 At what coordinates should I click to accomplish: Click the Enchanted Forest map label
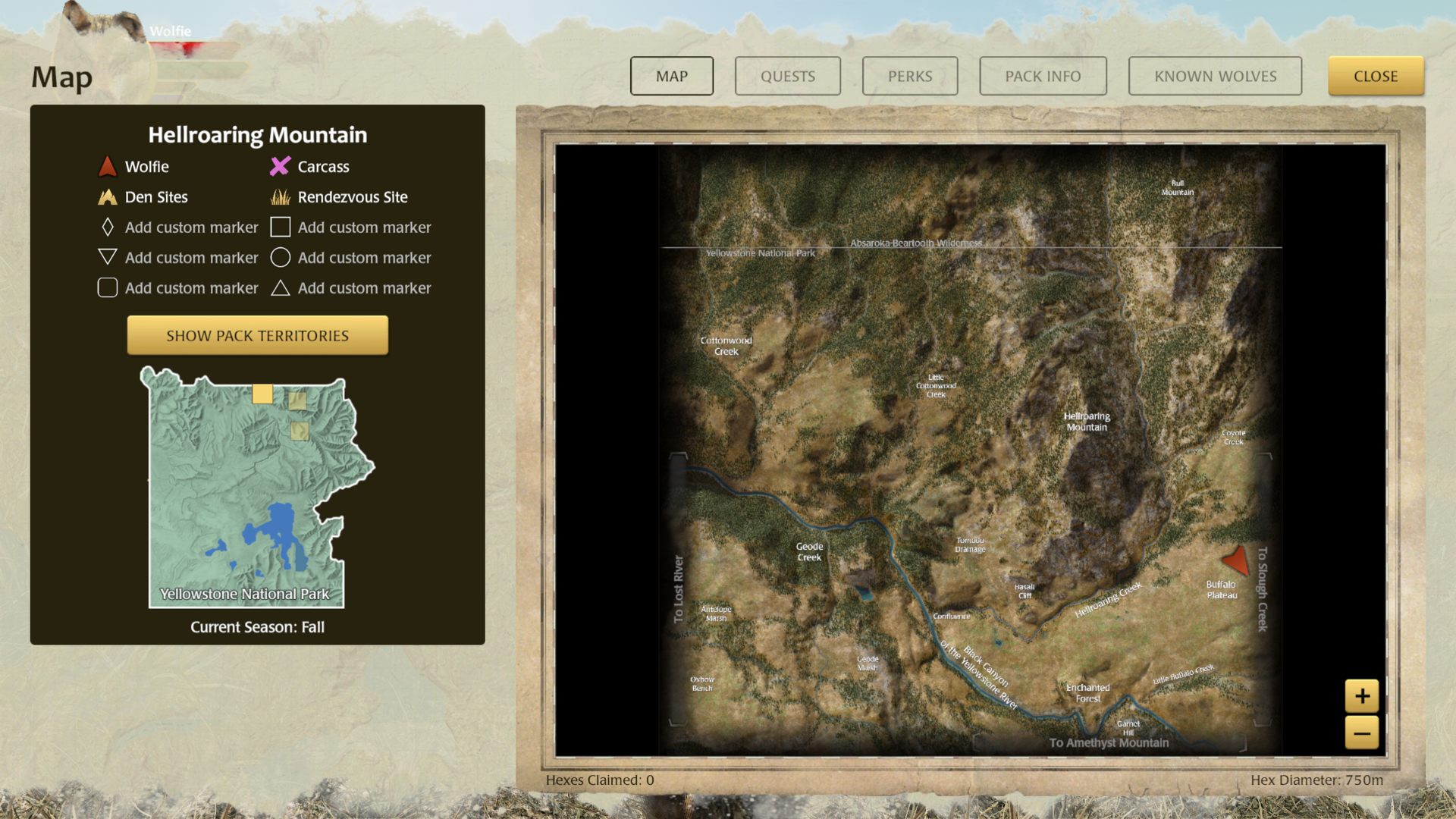(x=1087, y=693)
